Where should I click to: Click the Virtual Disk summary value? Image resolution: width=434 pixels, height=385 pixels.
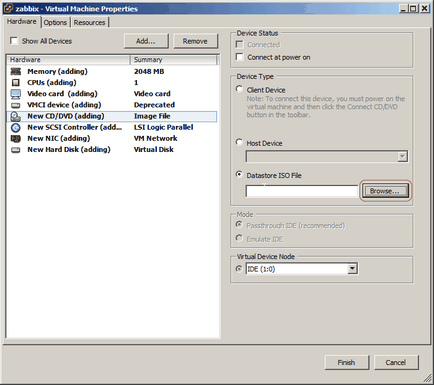point(154,150)
